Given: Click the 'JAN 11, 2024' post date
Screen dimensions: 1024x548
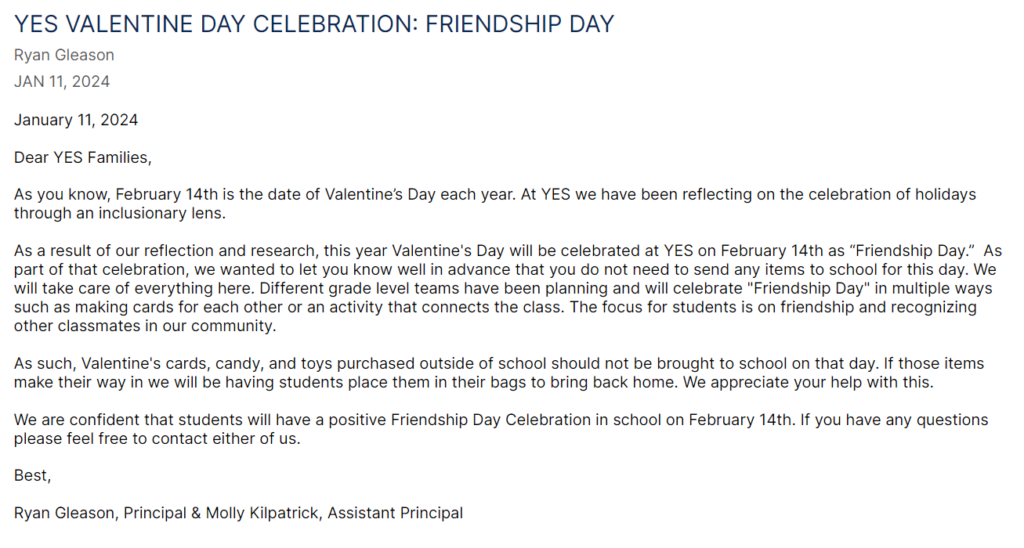Looking at the screenshot, I should pyautogui.click(x=62, y=82).
